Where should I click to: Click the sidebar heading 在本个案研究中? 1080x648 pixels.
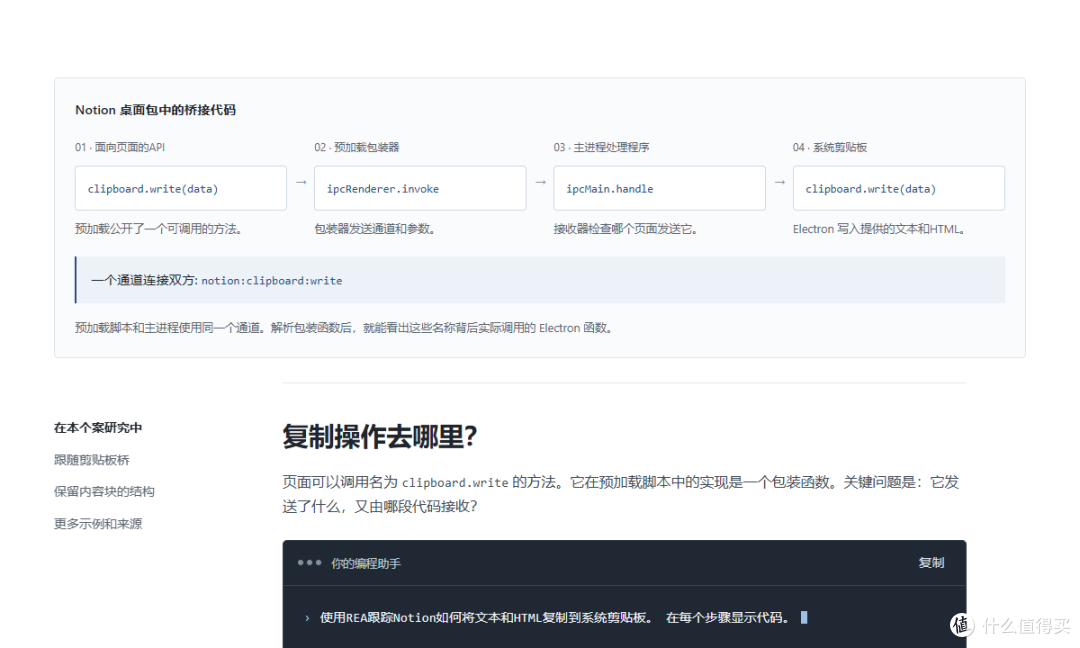click(x=98, y=428)
